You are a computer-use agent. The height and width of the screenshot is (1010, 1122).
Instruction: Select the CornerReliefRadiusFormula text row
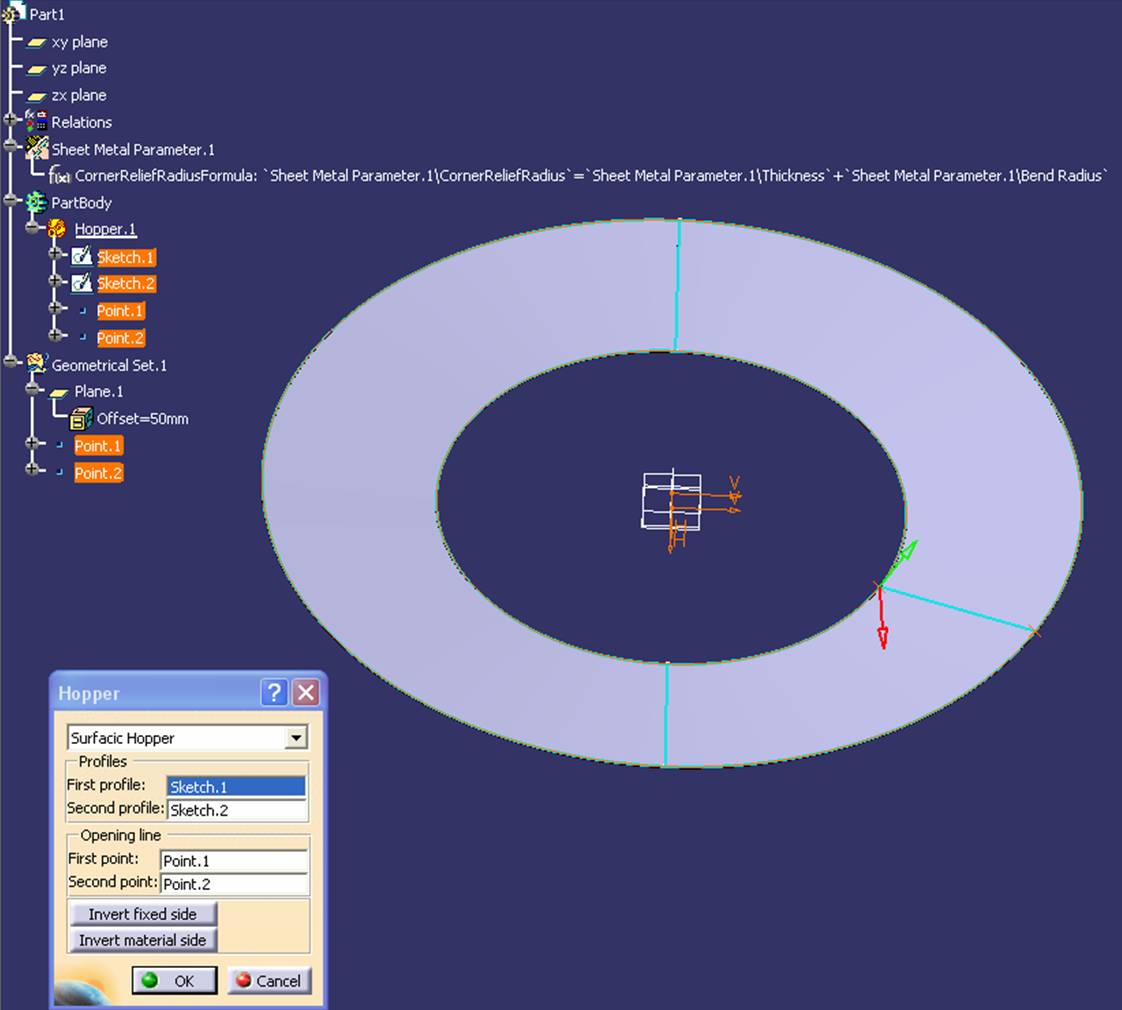coord(591,175)
